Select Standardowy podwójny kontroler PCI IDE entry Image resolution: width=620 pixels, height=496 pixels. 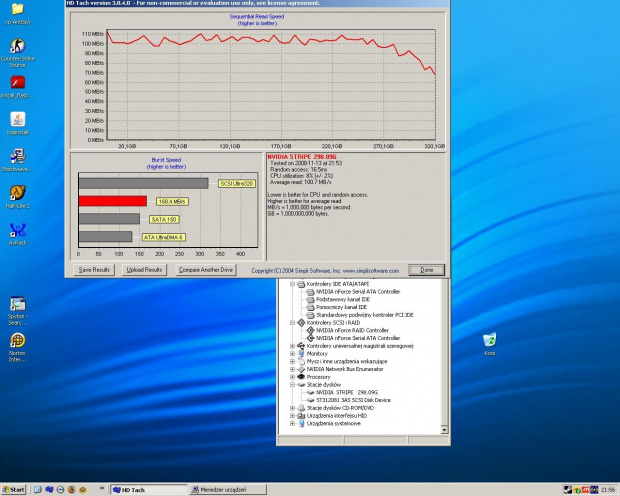tap(365, 315)
